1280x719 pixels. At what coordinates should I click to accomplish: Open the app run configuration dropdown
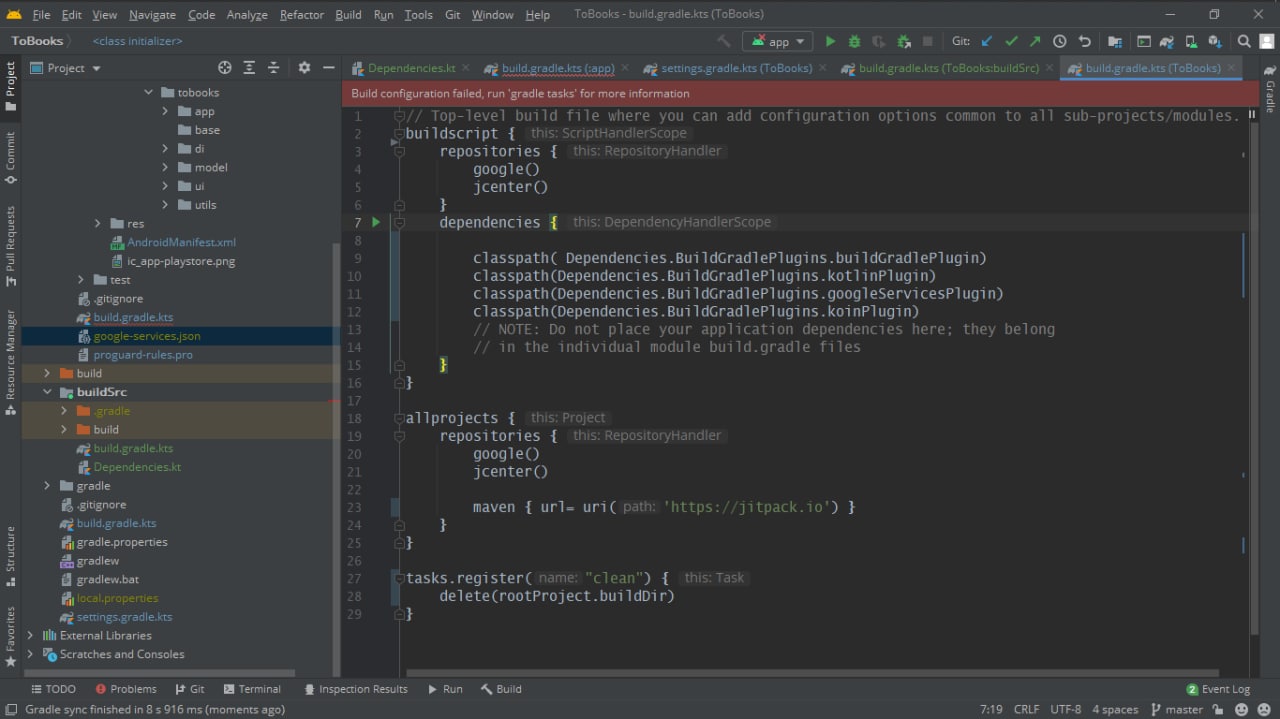pyautogui.click(x=776, y=41)
